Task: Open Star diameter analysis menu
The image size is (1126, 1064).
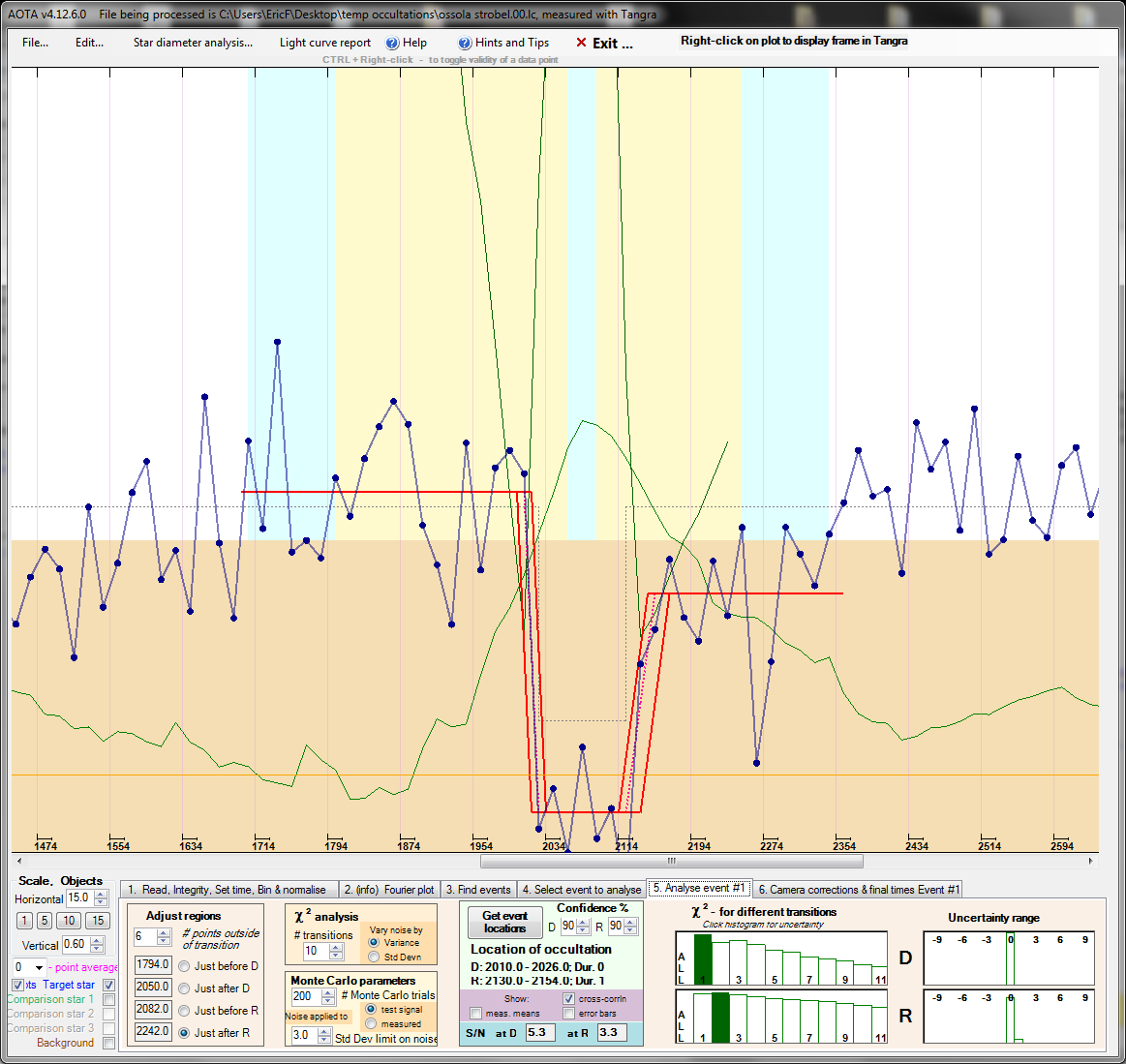Action: 193,43
